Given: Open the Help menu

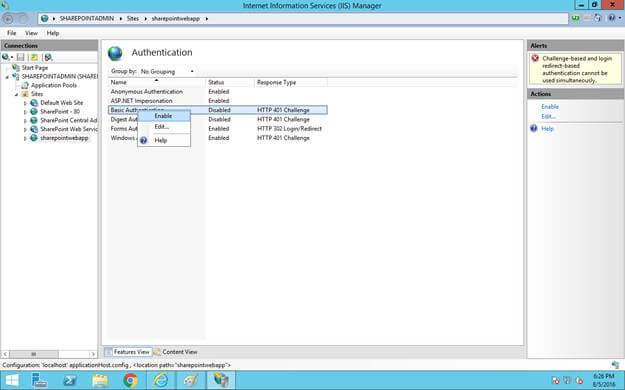Looking at the screenshot, I should (x=53, y=33).
